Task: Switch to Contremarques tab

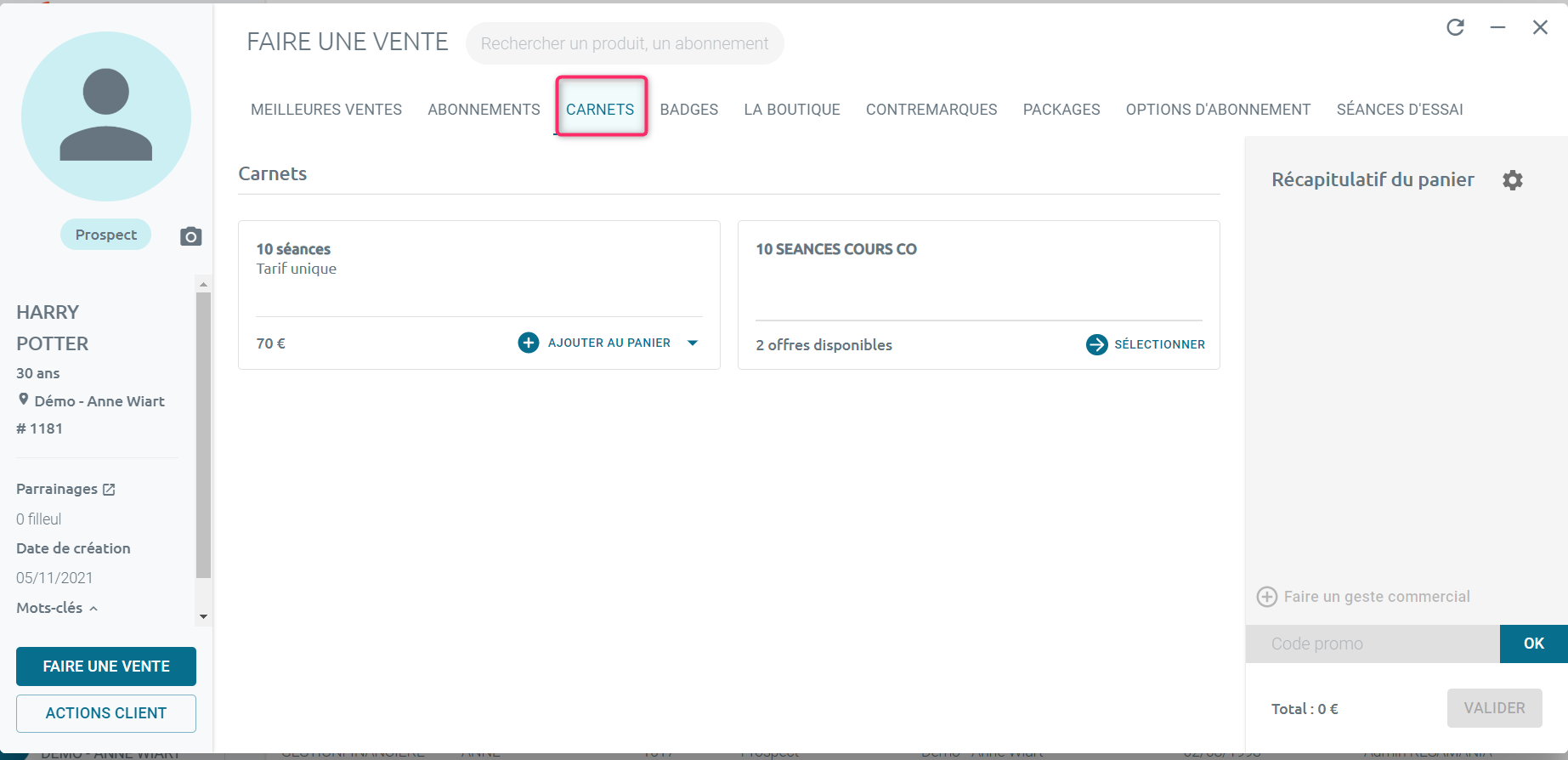Action: (931, 110)
